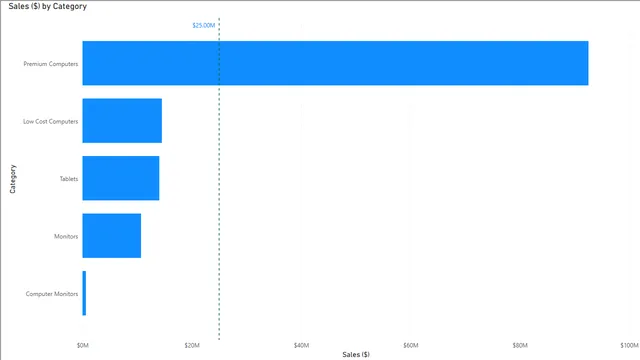The height and width of the screenshot is (360, 640).
Task: Click the chart title Sales ($) by Category
Action: (47, 6)
